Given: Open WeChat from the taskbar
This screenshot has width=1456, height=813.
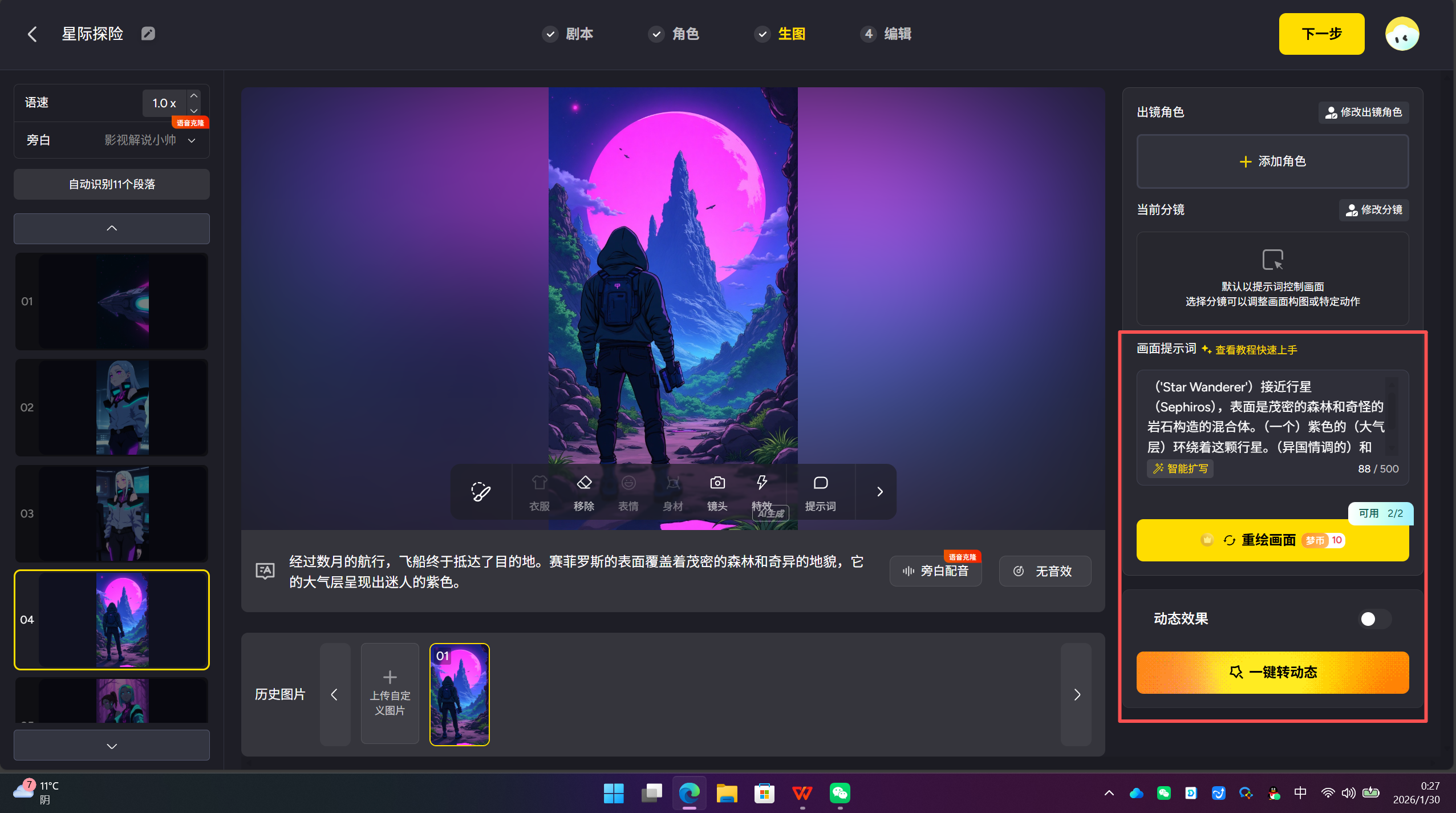Looking at the screenshot, I should tap(839, 793).
